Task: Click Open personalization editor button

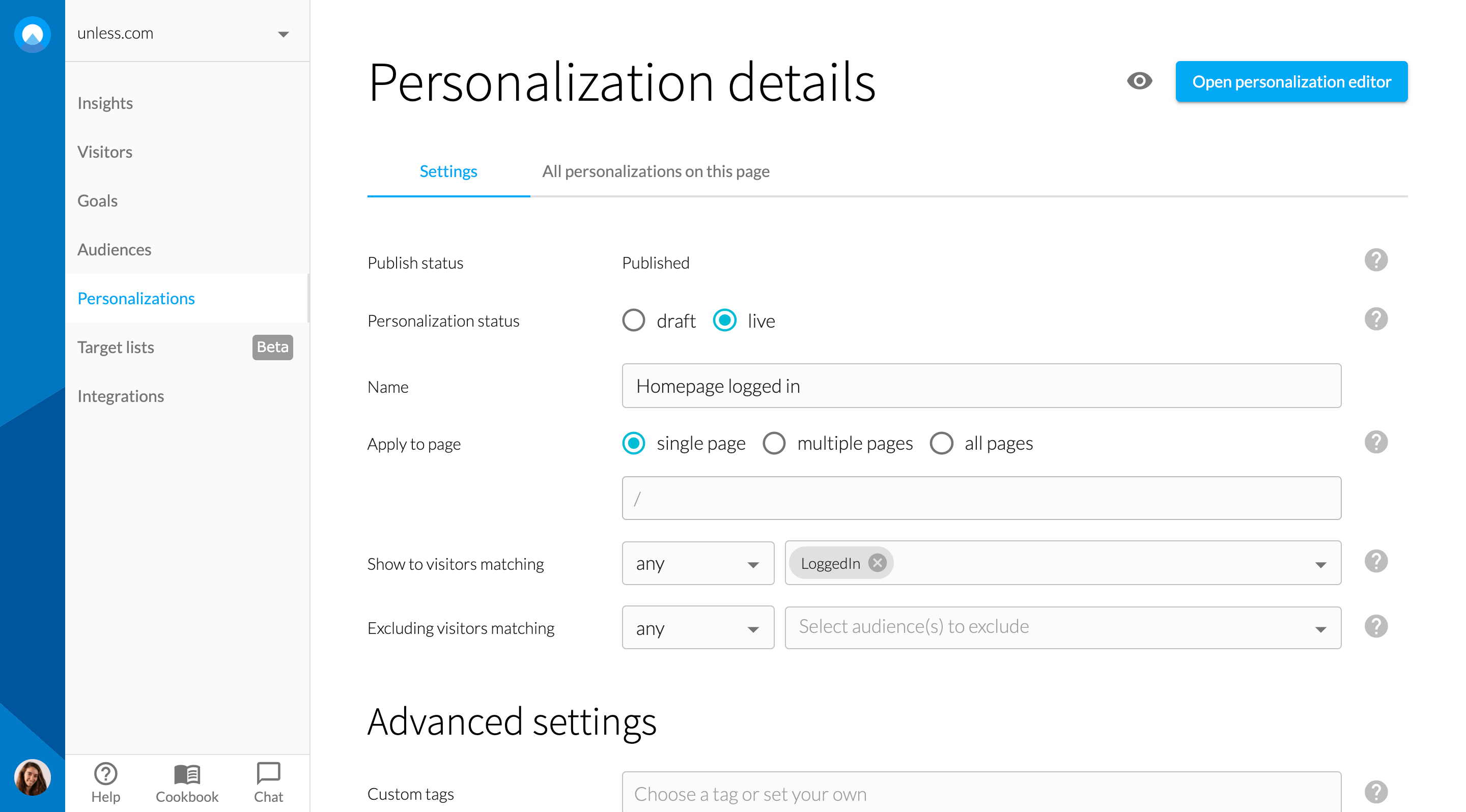Action: click(x=1291, y=81)
